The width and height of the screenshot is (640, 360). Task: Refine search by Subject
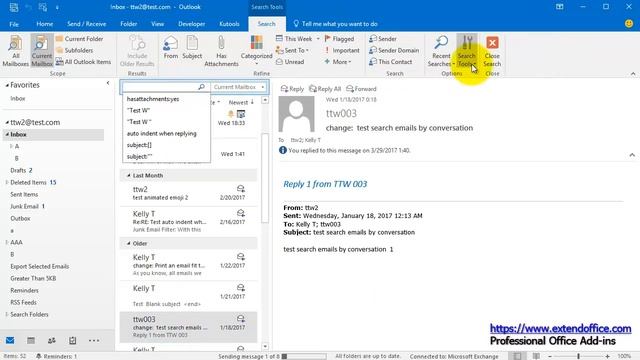click(192, 48)
